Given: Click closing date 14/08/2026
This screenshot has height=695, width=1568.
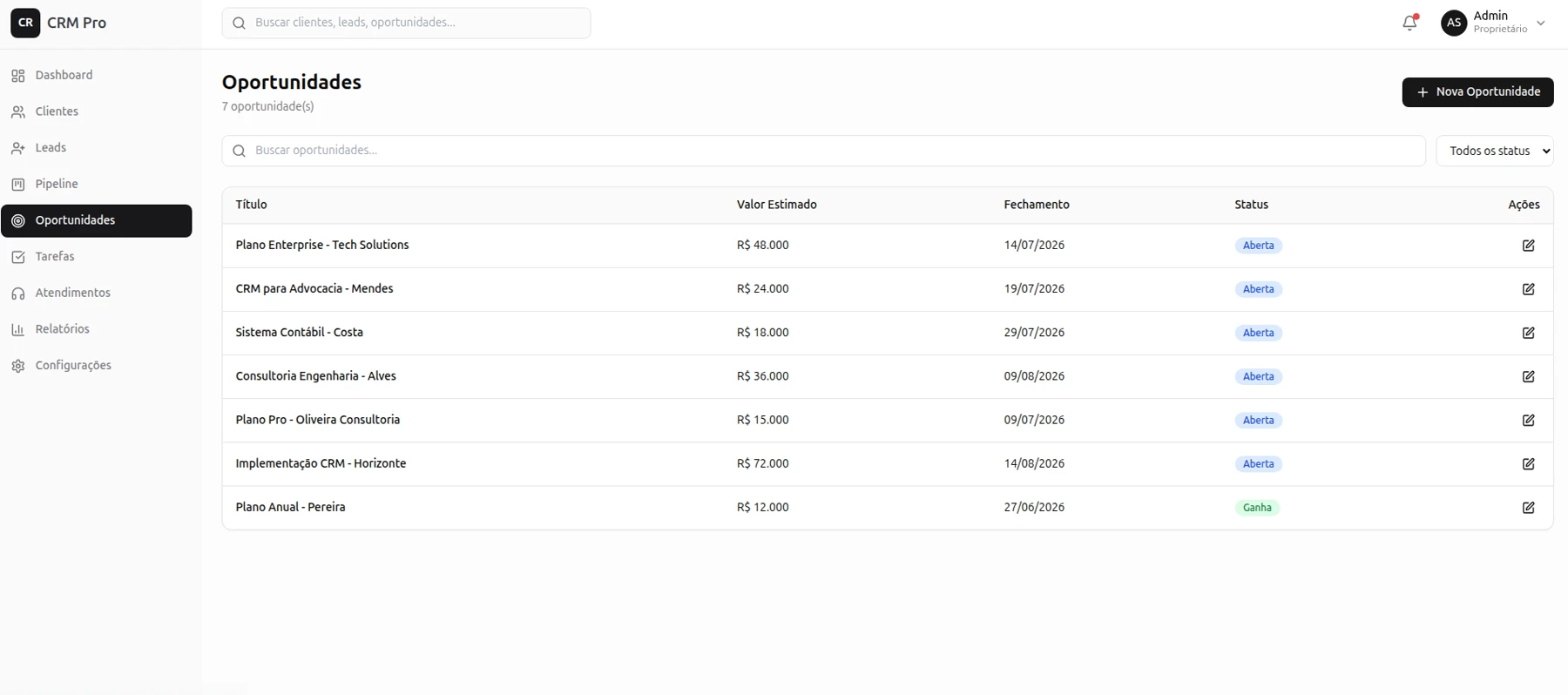Looking at the screenshot, I should 1034,463.
